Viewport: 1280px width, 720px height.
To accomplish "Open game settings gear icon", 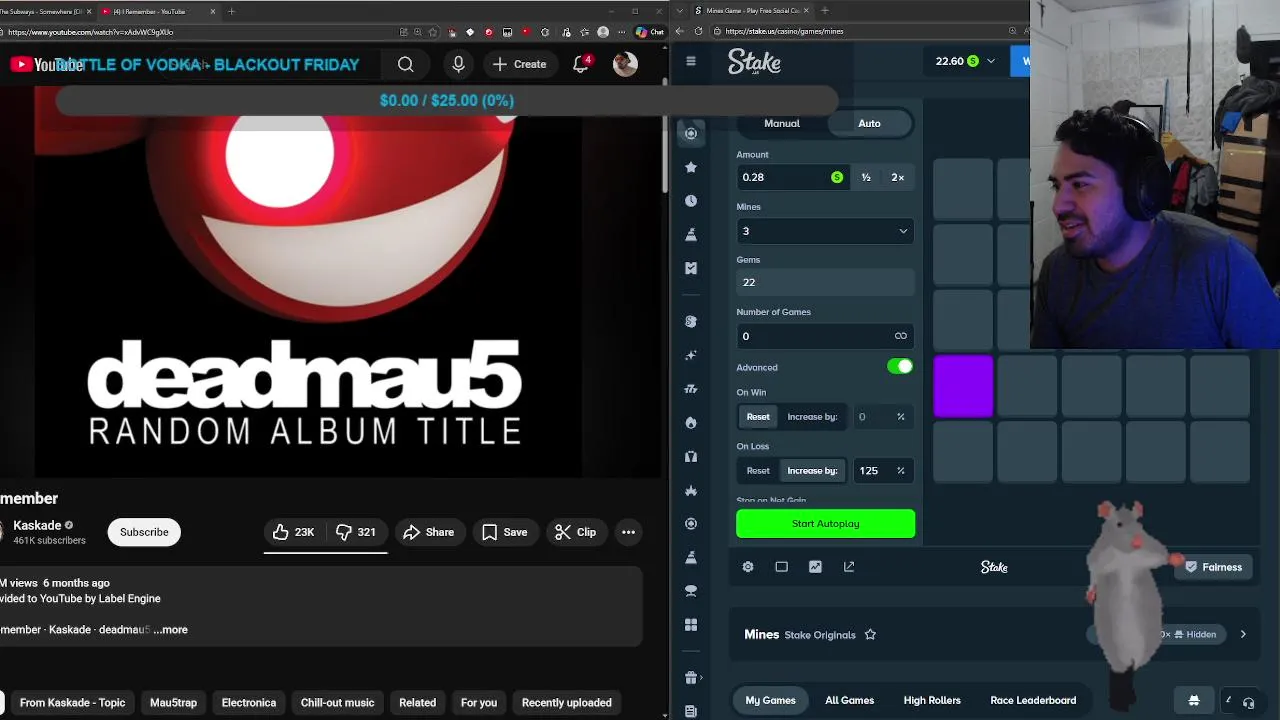I will tap(748, 567).
